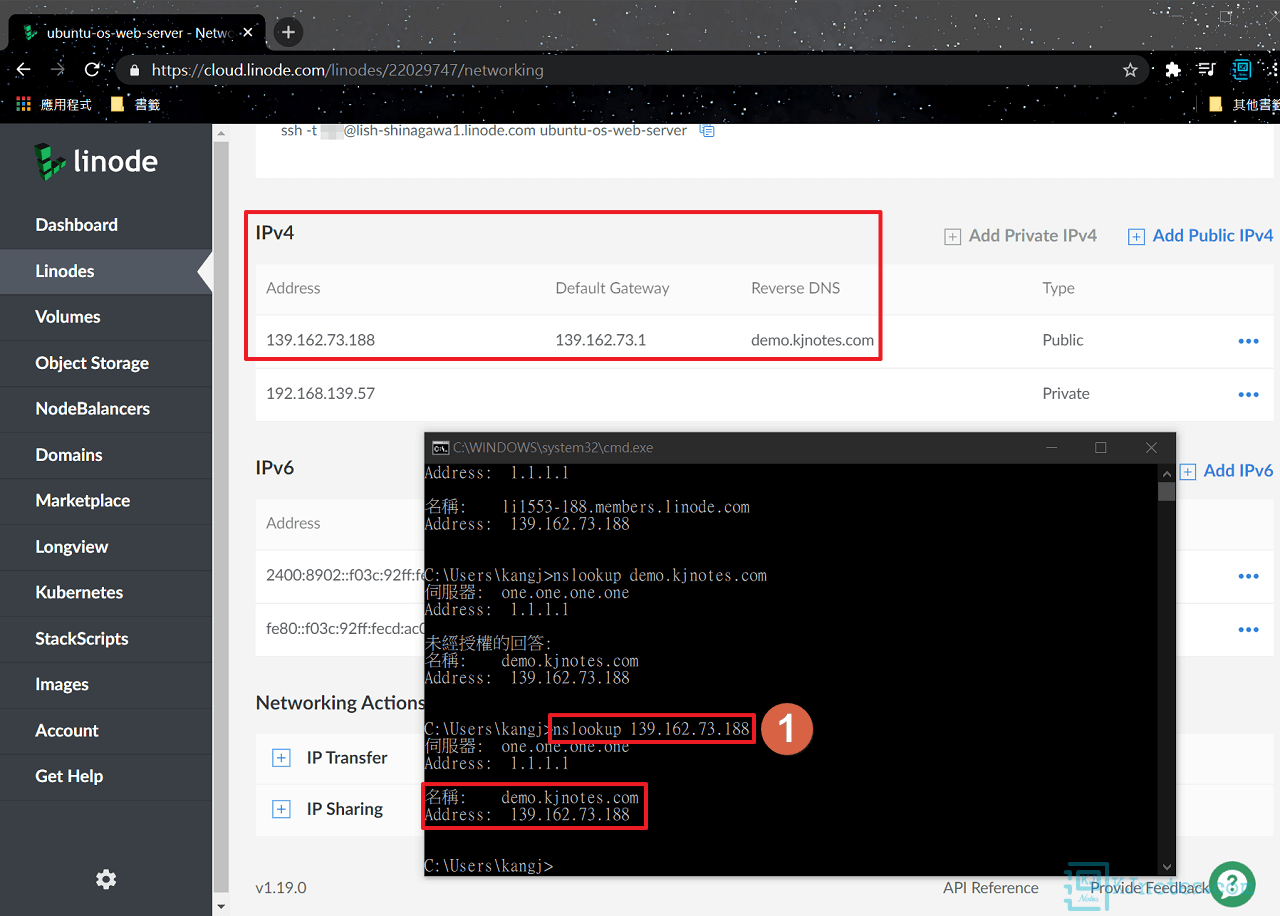
Task: Copy the Lish SSH command
Action: click(707, 131)
